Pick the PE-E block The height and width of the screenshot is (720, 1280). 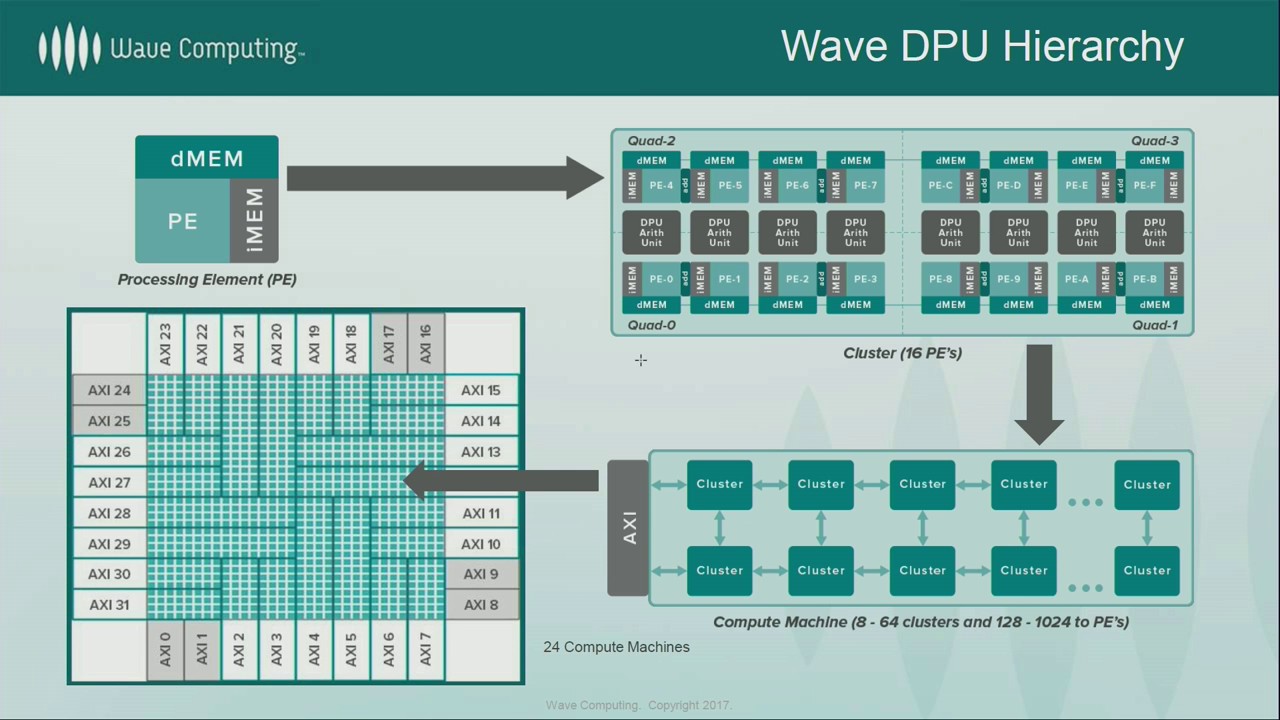coord(1077,186)
